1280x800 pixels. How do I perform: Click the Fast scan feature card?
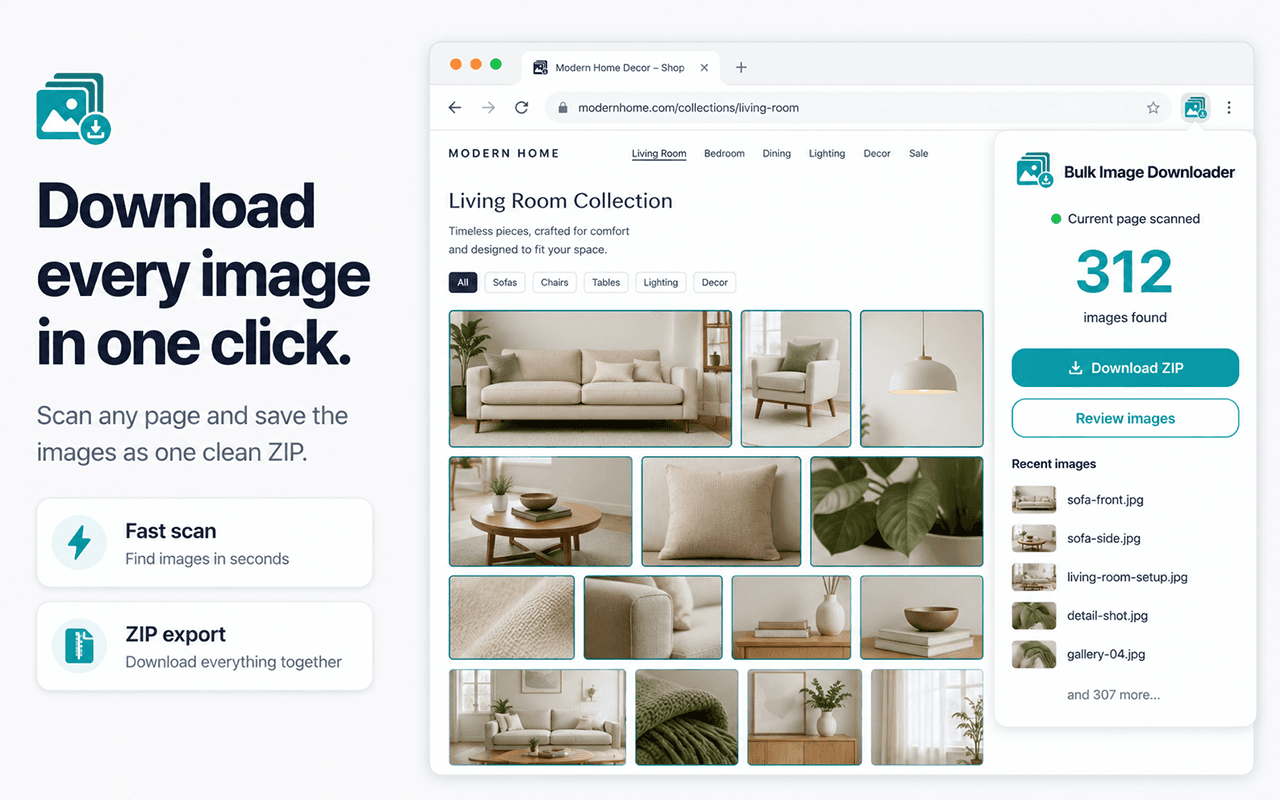[205, 542]
